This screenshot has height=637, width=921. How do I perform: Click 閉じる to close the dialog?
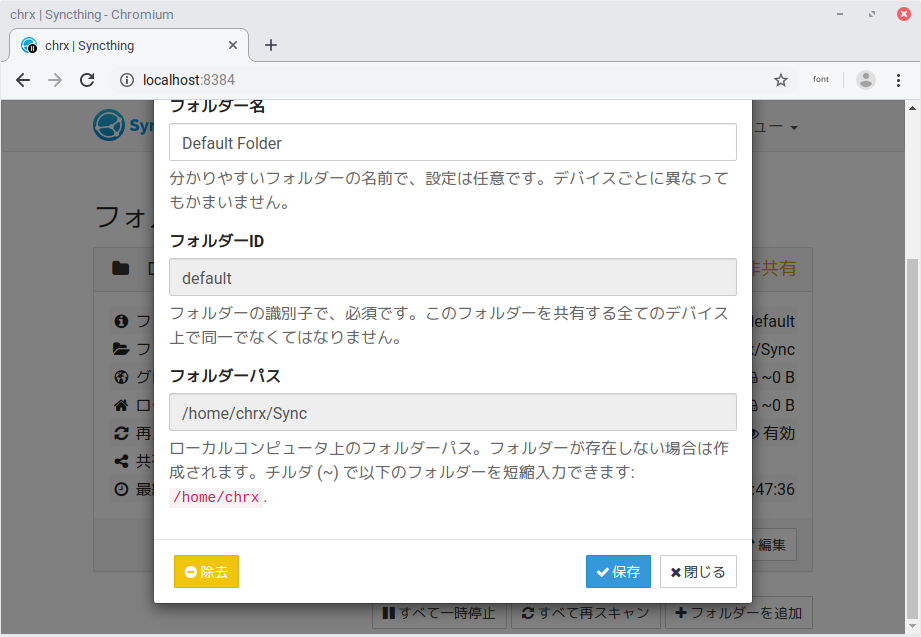(698, 572)
